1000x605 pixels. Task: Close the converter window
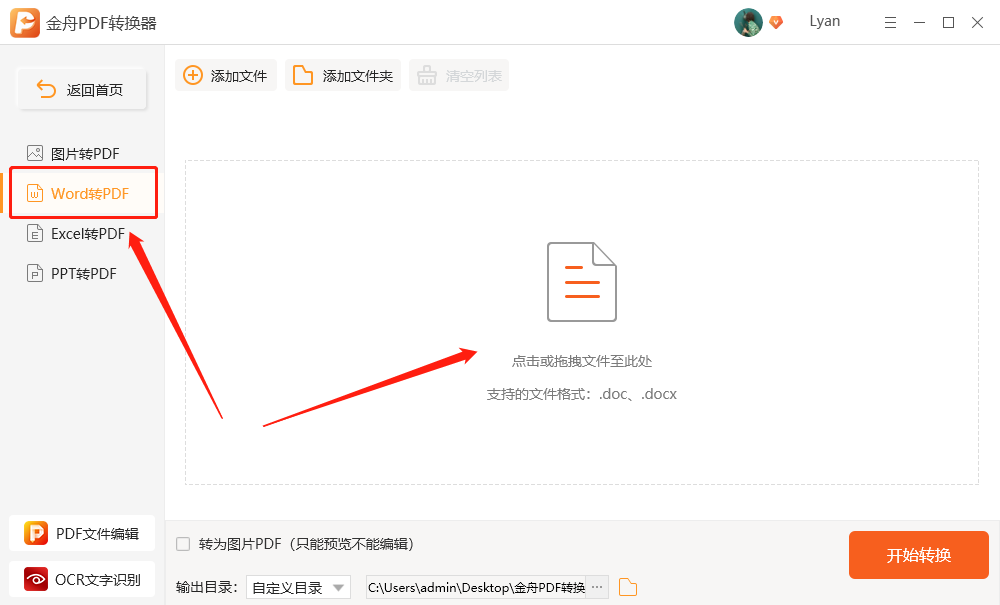977,23
